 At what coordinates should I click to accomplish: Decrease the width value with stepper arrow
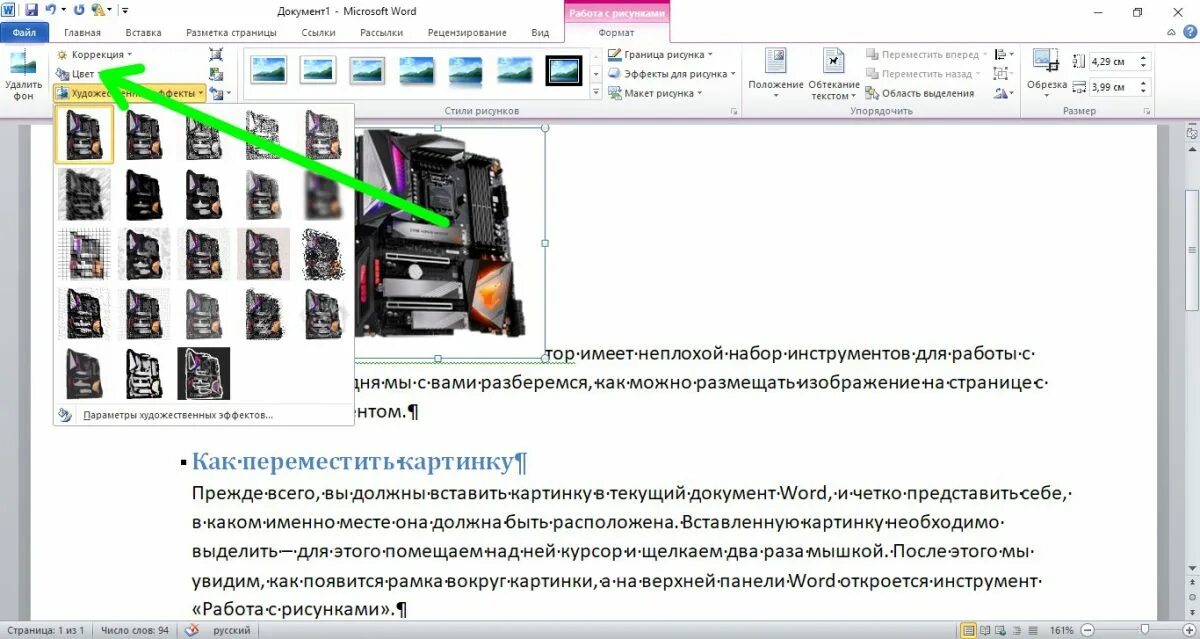(1145, 92)
